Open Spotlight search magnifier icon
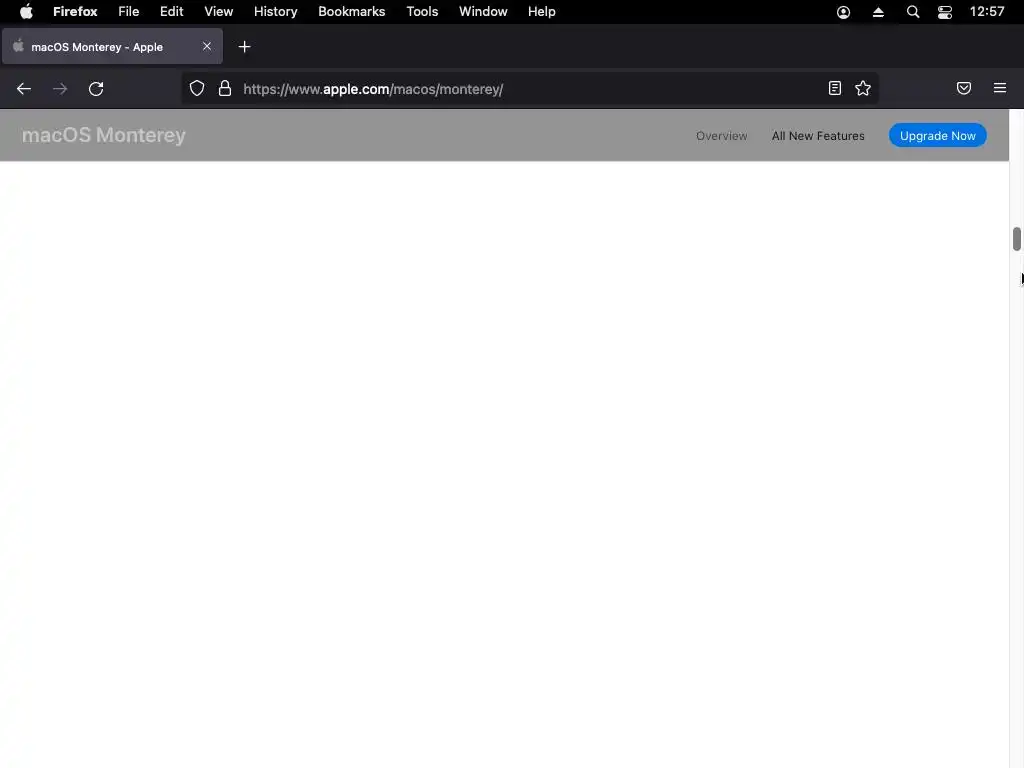1024x768 pixels. pyautogui.click(x=913, y=12)
